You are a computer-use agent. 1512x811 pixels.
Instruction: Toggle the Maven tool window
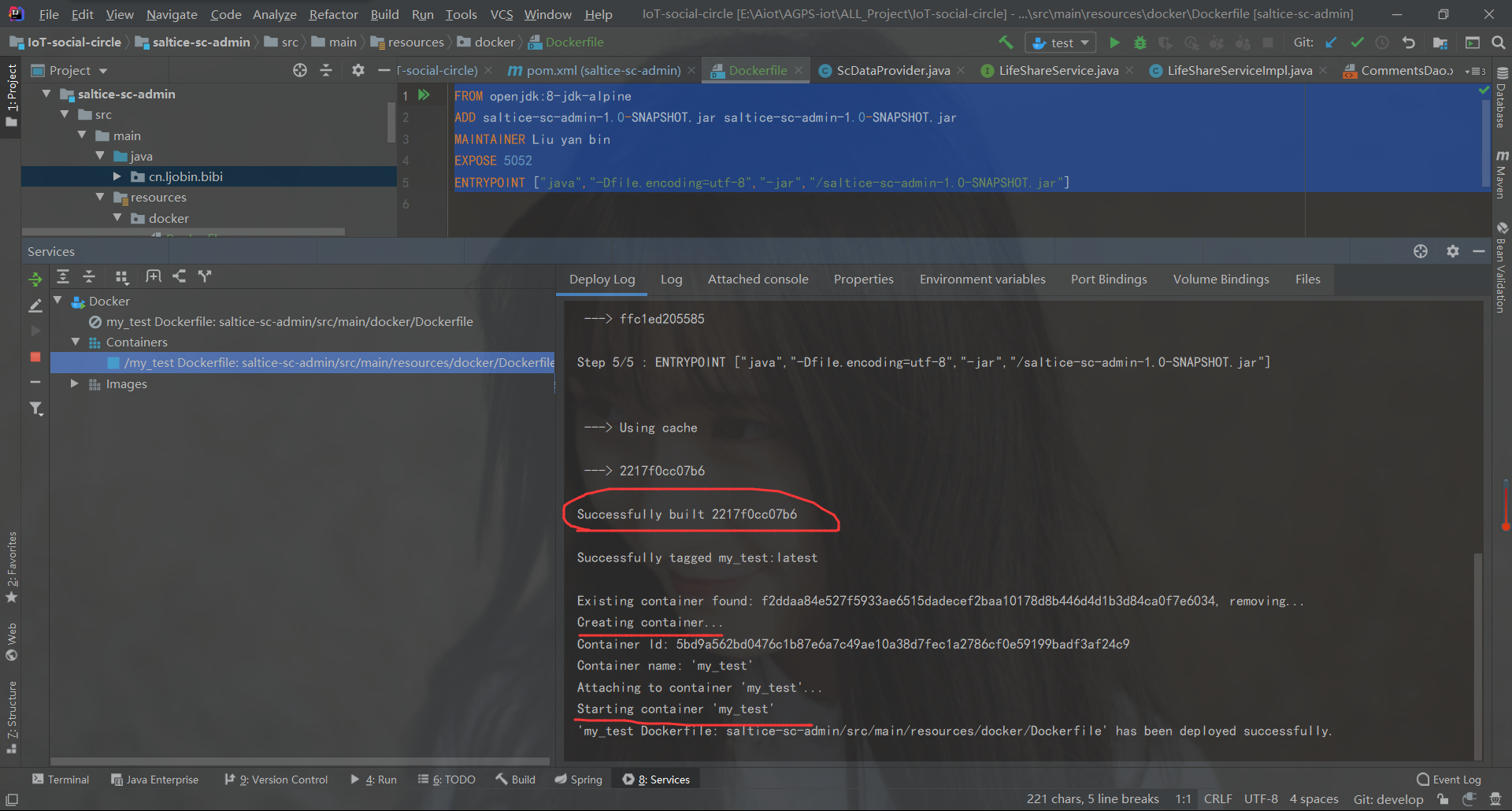(1502, 174)
